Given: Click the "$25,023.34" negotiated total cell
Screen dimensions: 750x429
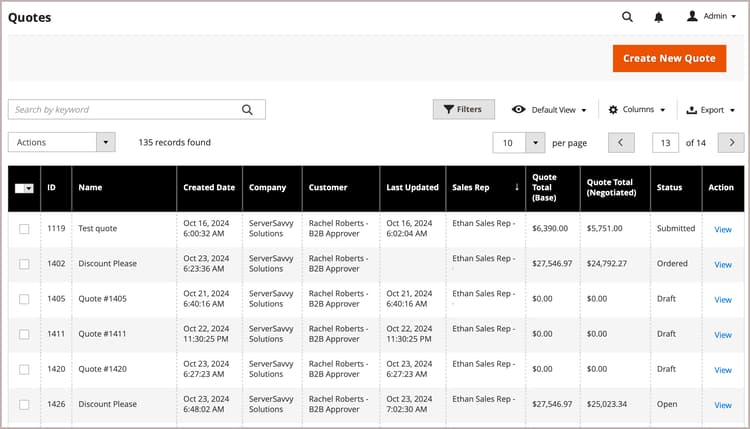Looking at the screenshot, I should (x=607, y=404).
